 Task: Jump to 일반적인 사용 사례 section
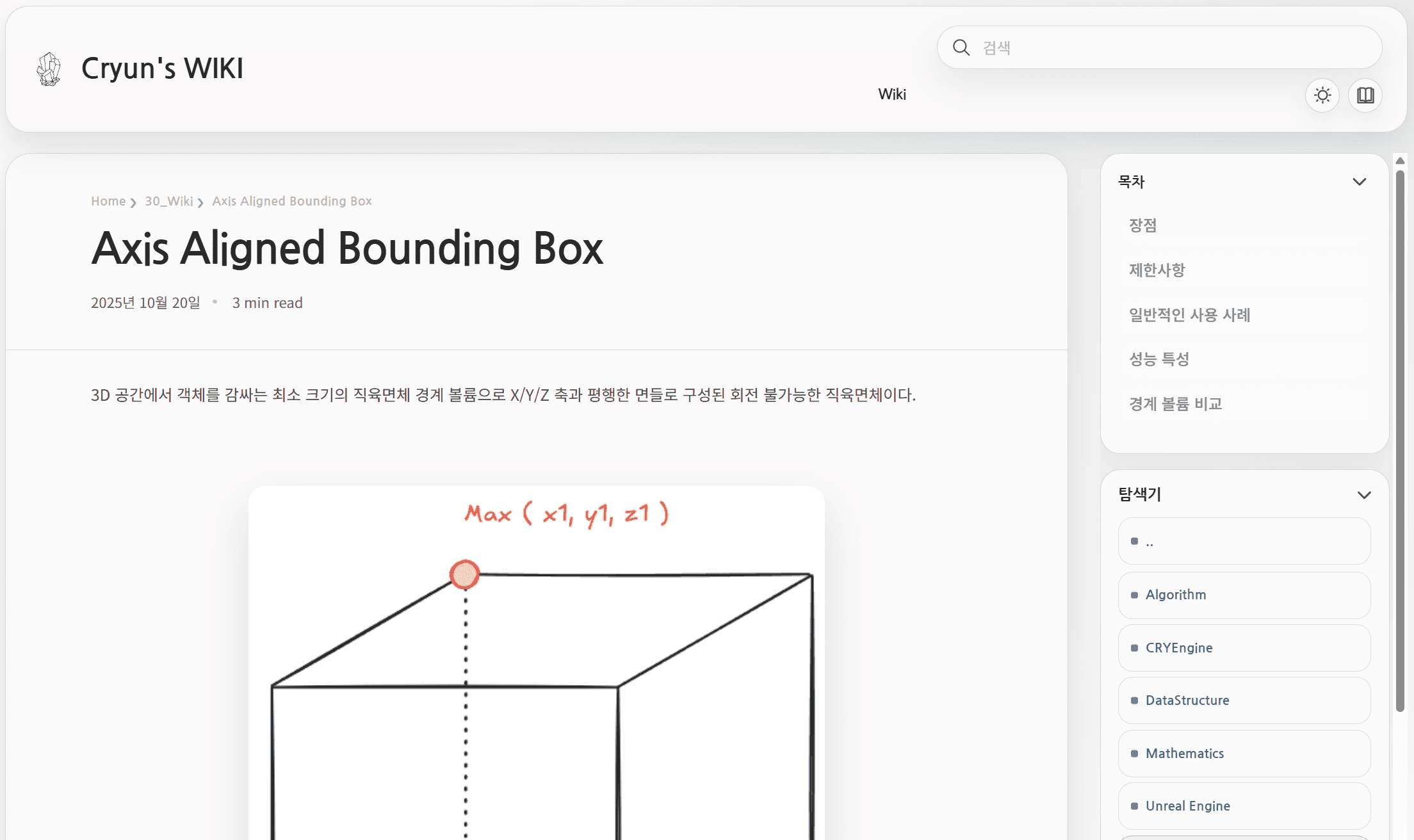1189,315
